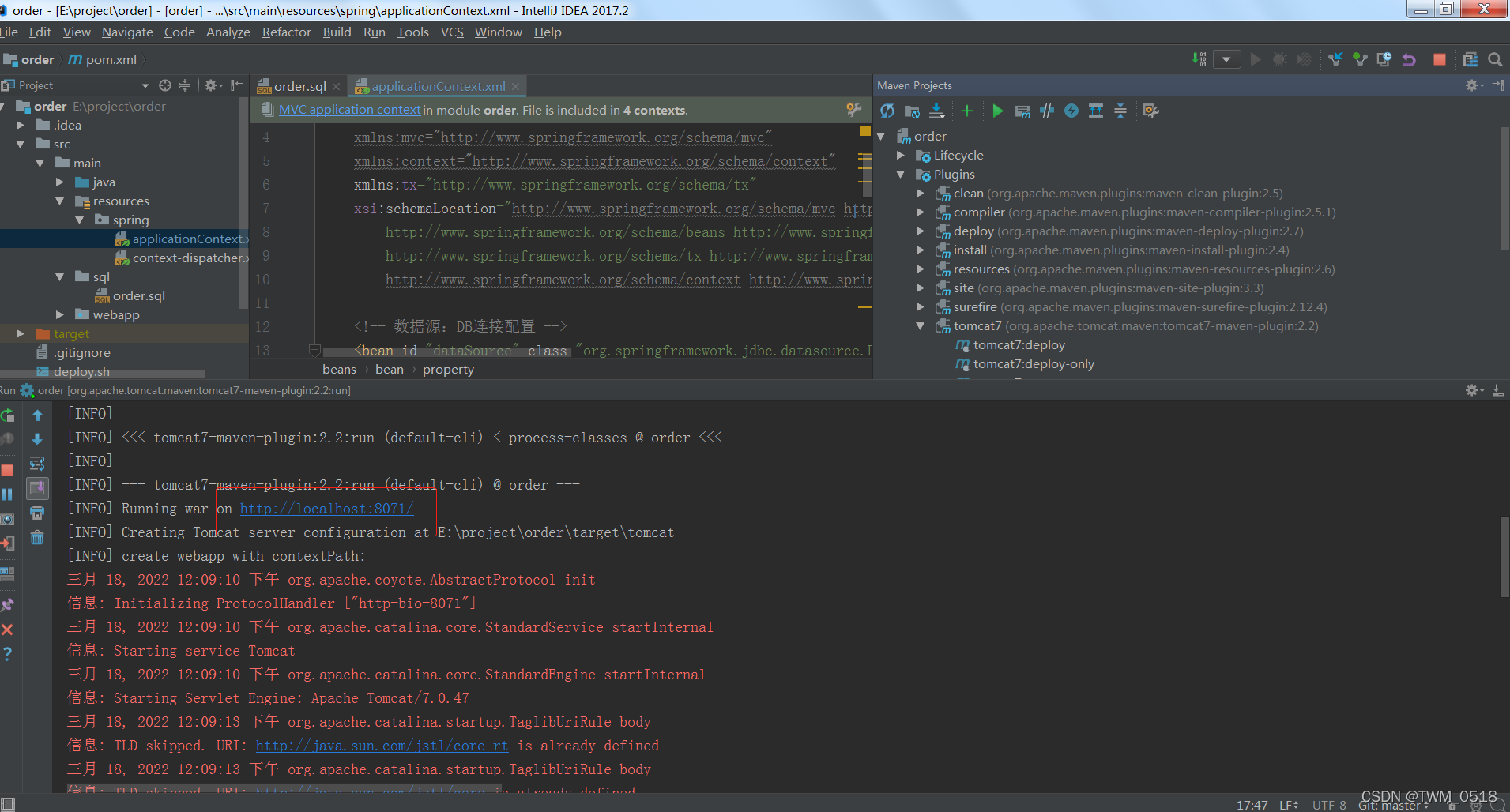This screenshot has width=1510, height=812.
Task: Toggle Maven Skip Tests mode
Action: click(1046, 111)
